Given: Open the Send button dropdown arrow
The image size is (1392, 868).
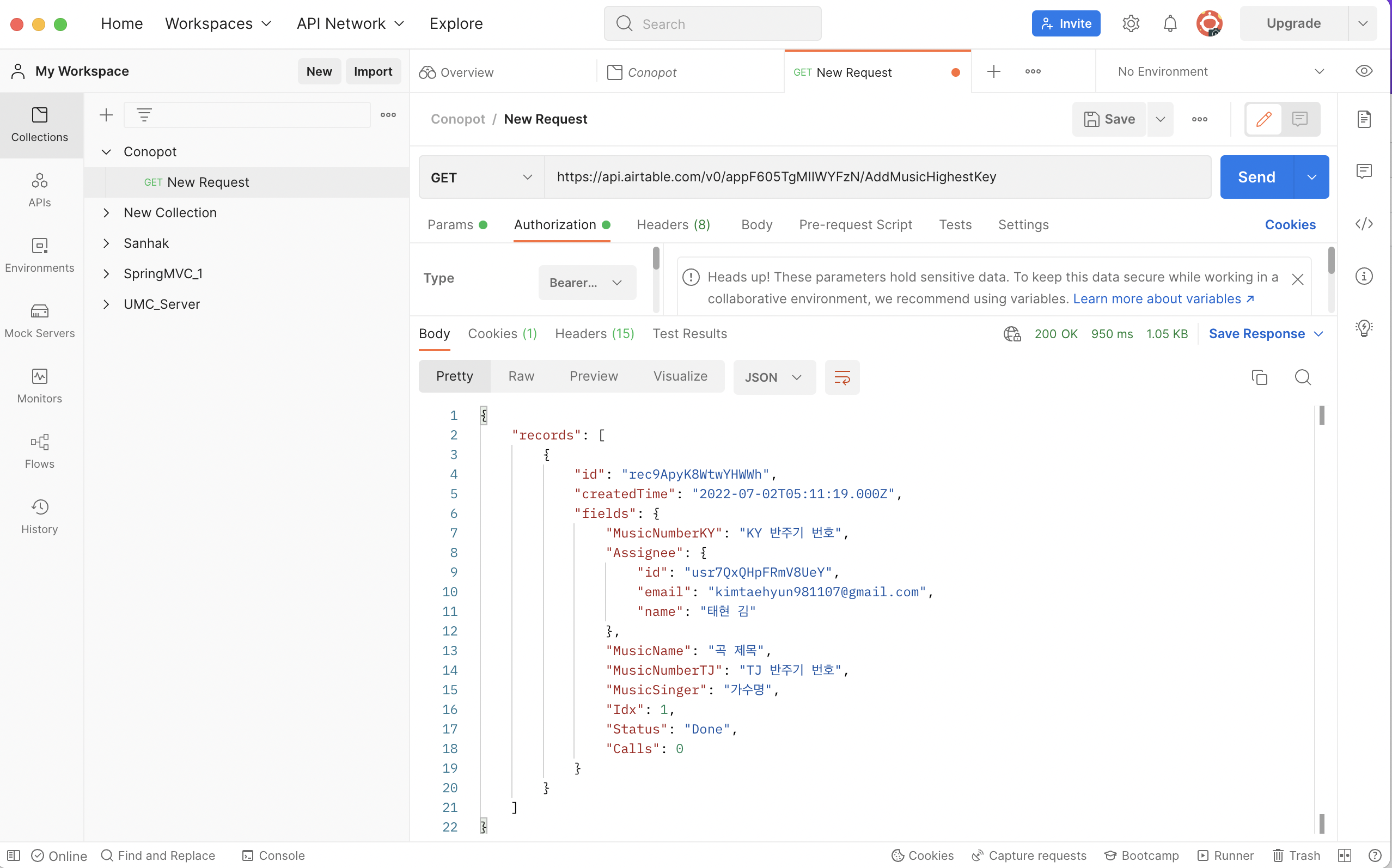Looking at the screenshot, I should click(x=1311, y=177).
